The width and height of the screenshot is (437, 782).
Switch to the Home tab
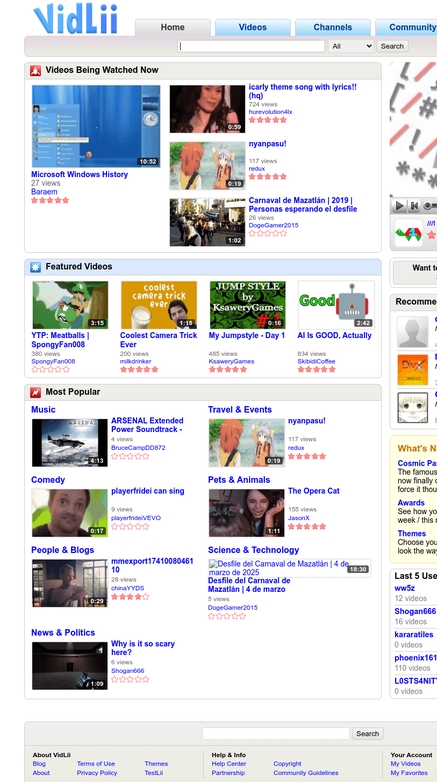(x=173, y=27)
